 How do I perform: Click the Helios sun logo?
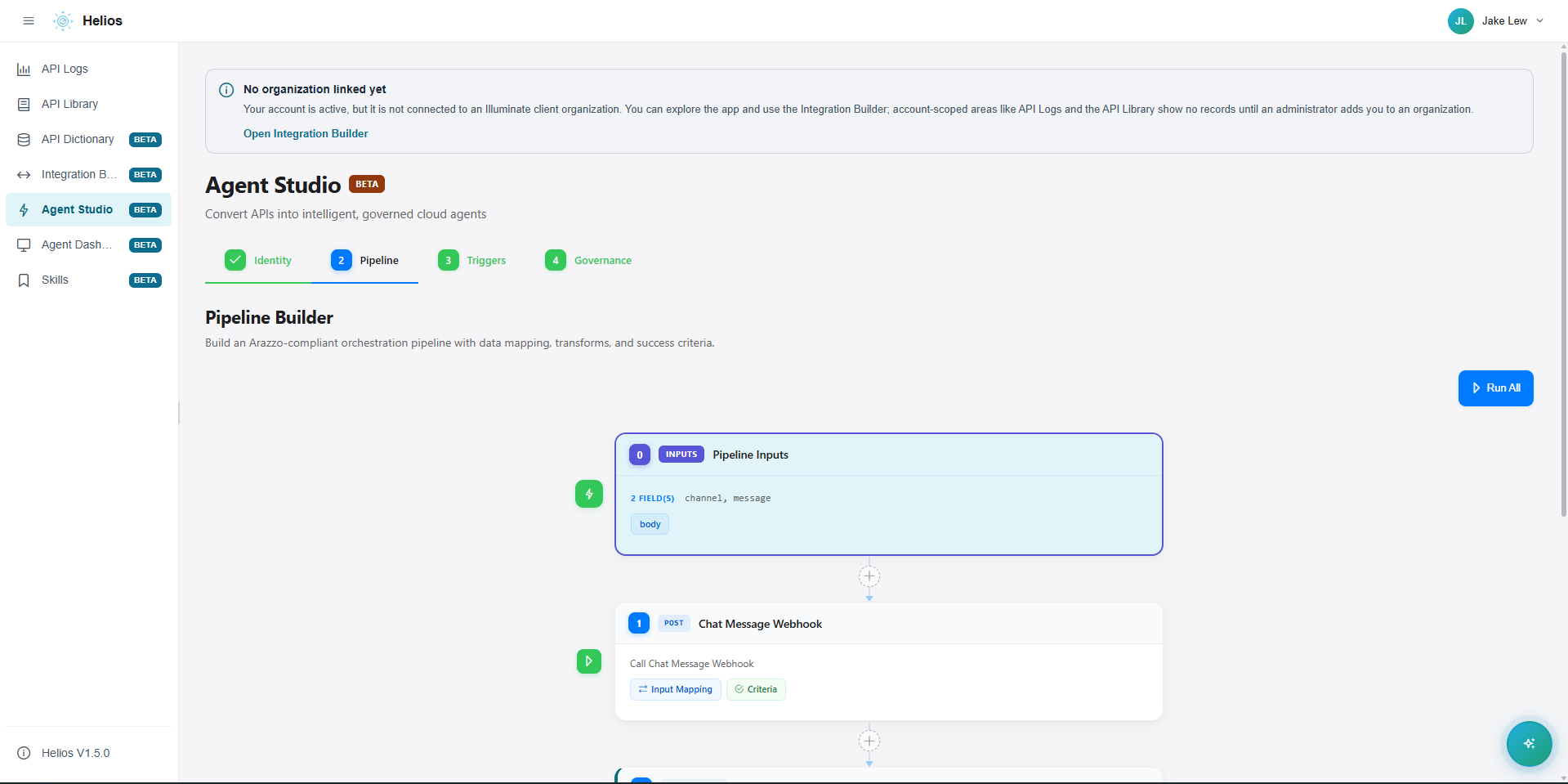point(63,21)
